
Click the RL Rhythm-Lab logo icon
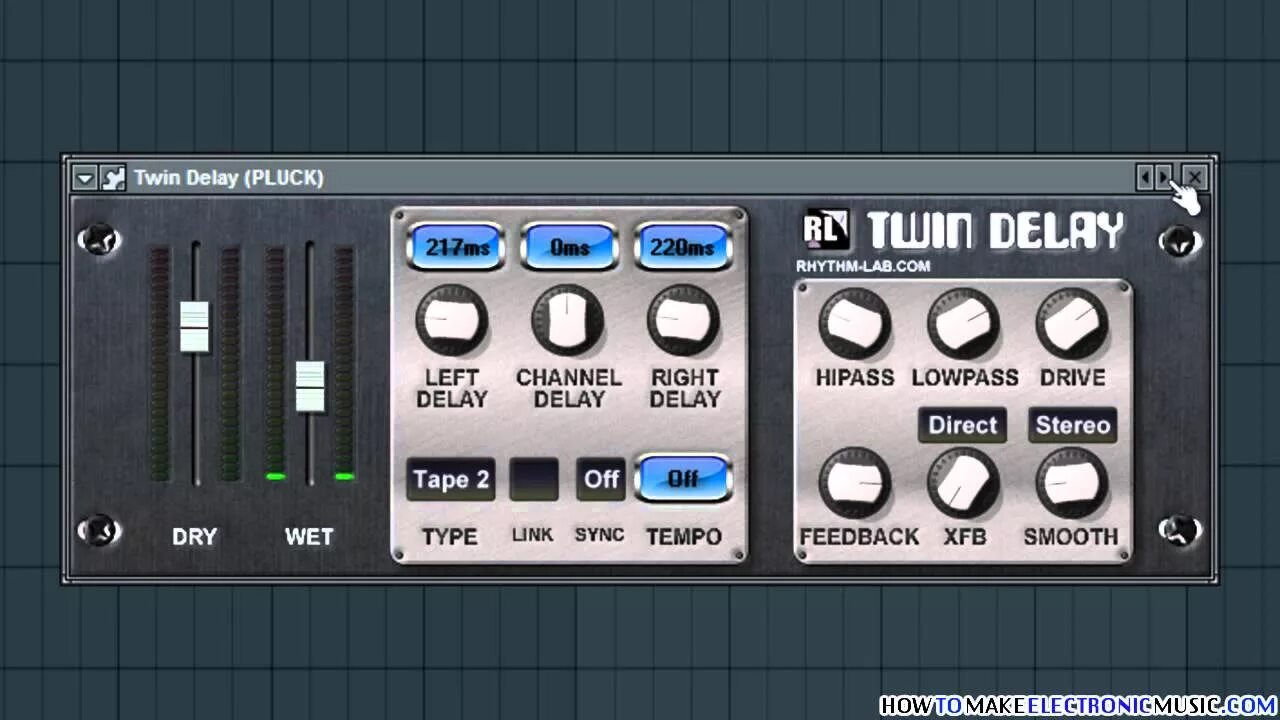click(x=826, y=230)
